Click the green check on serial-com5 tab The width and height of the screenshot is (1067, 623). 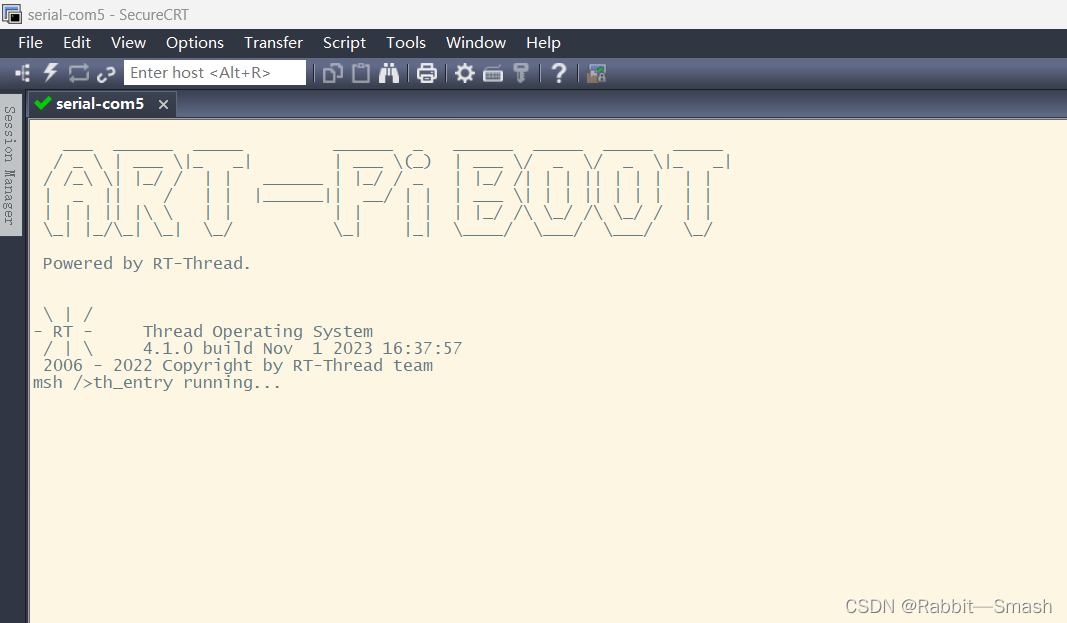pos(43,103)
